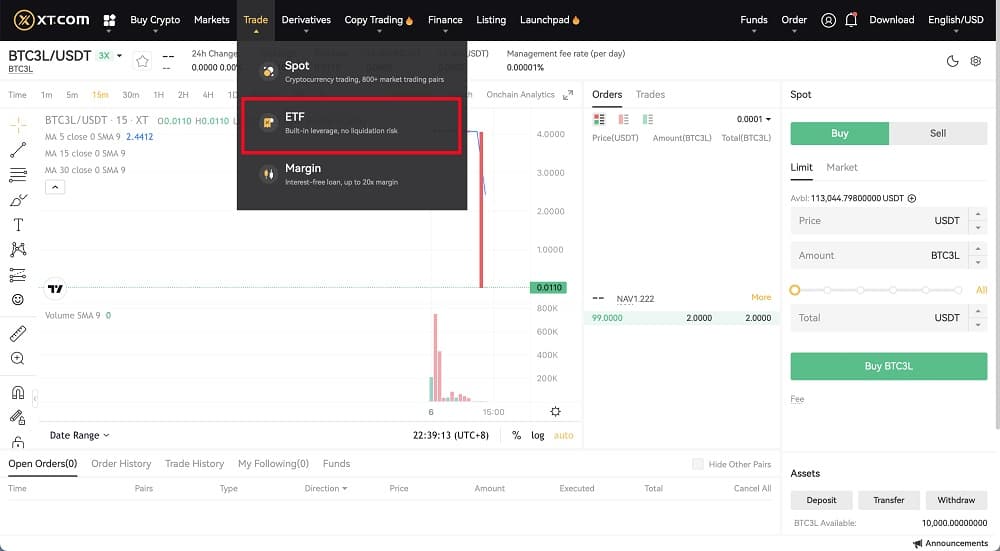Select the forecast measurement tool
The height and width of the screenshot is (551, 1000).
[18, 275]
